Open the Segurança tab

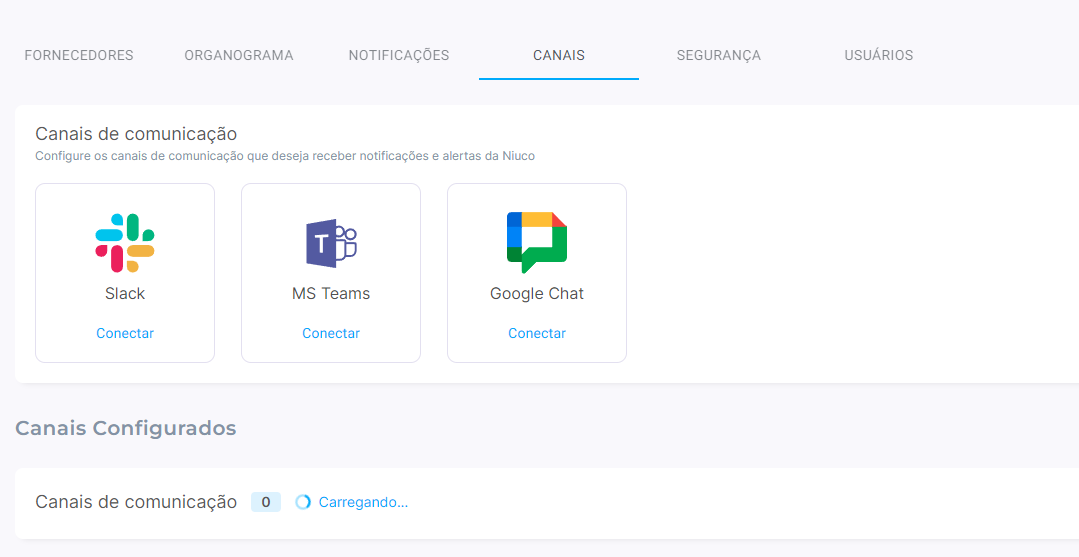718,55
